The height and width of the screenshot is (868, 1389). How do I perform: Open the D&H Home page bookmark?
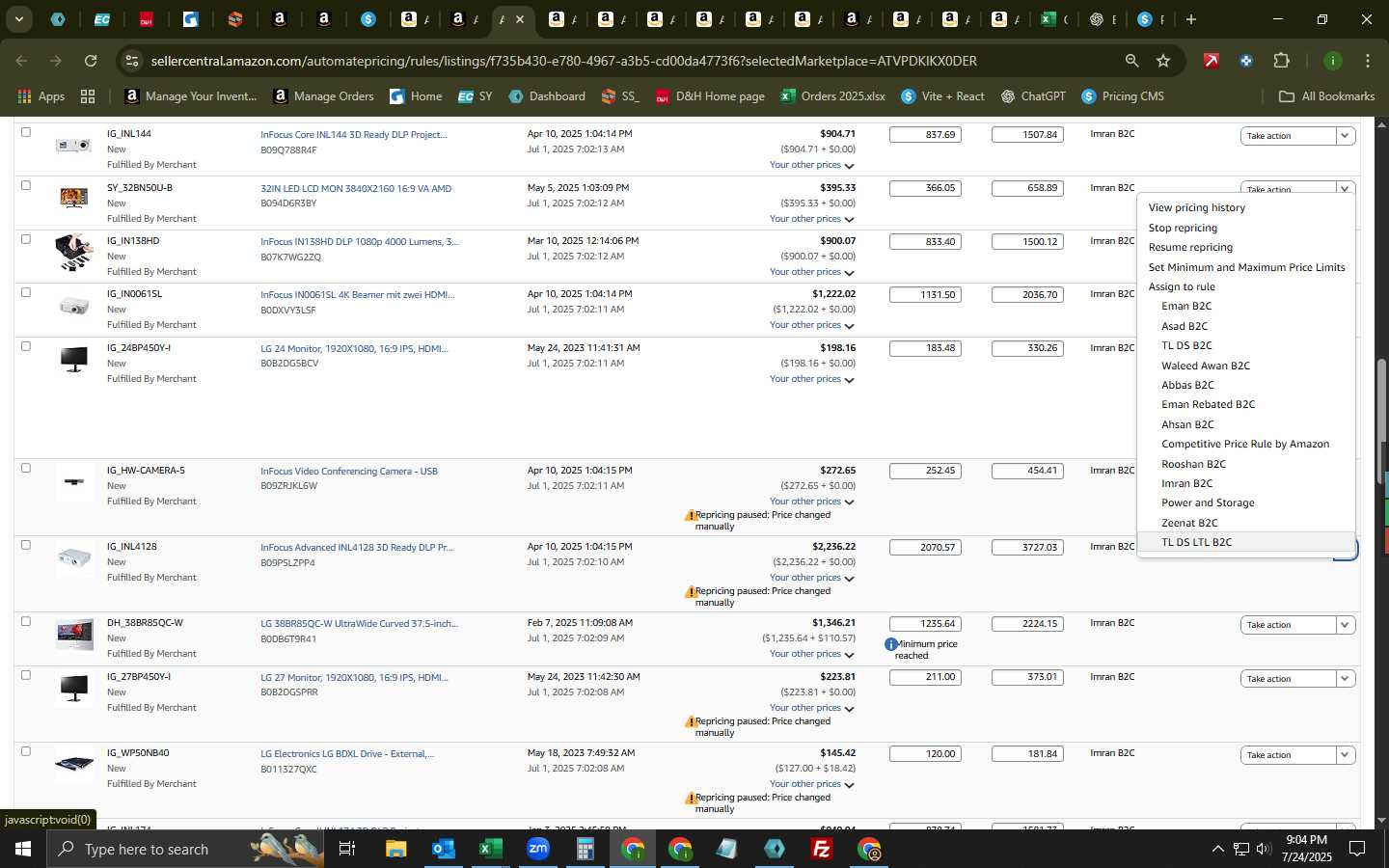tap(710, 96)
